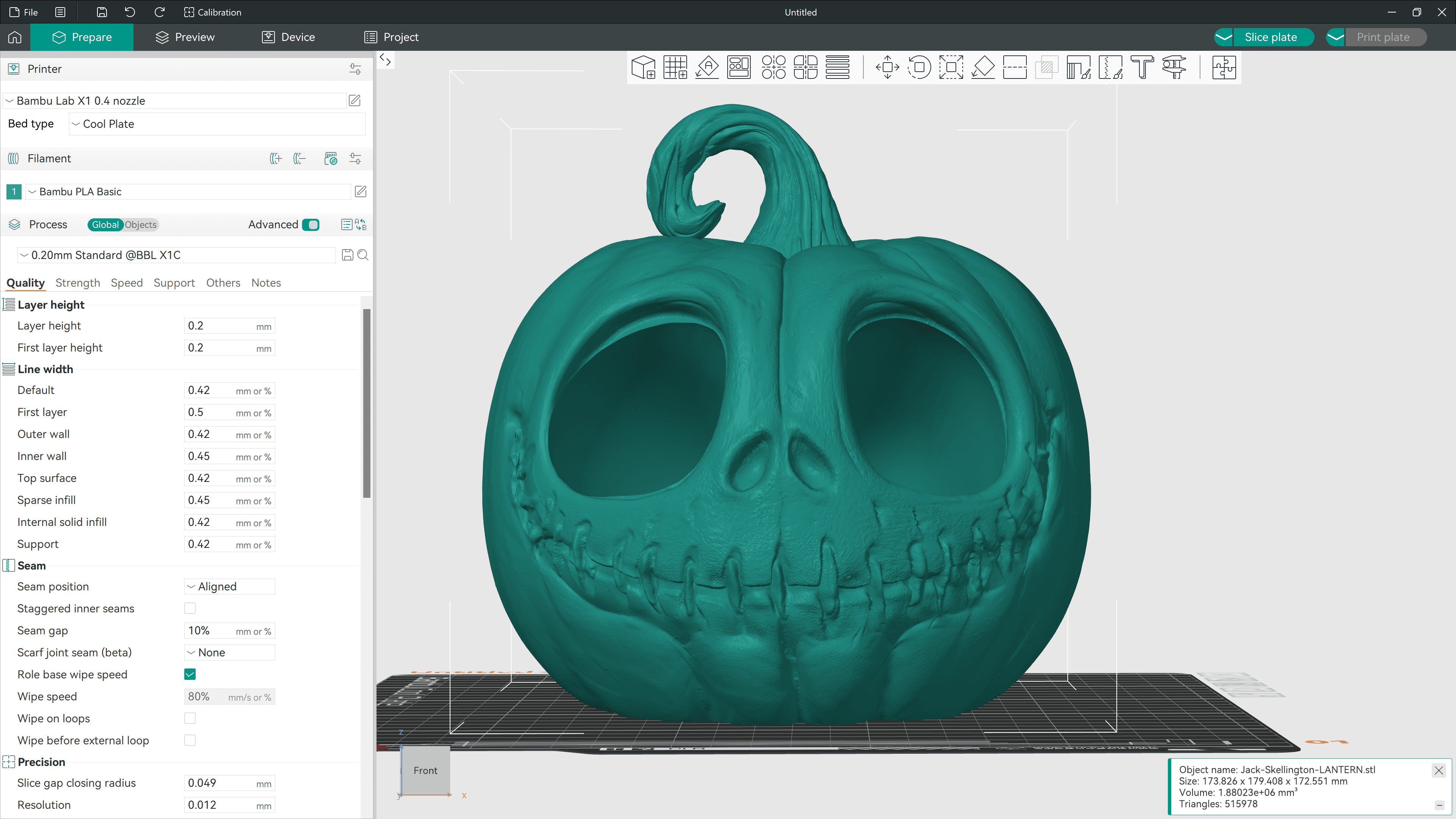Click the Split to objects icon
This screenshot has width=1456, height=819.
pyautogui.click(x=773, y=67)
